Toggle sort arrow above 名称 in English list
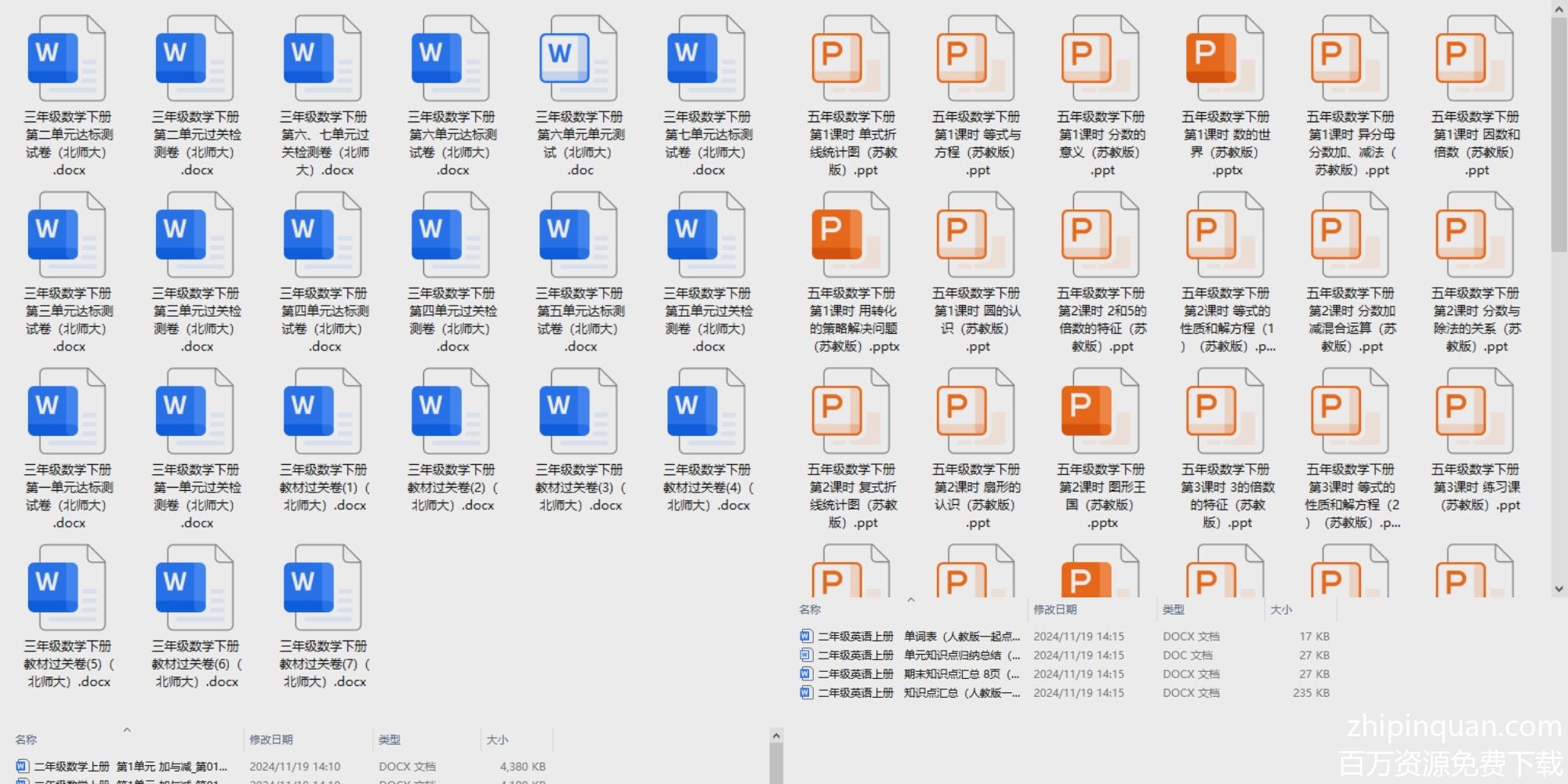The width and height of the screenshot is (1568, 784). point(910,600)
